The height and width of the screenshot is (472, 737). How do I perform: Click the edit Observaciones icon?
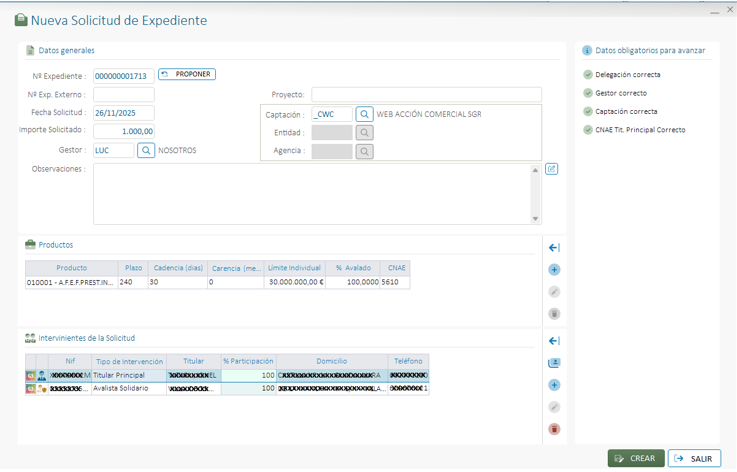551,169
